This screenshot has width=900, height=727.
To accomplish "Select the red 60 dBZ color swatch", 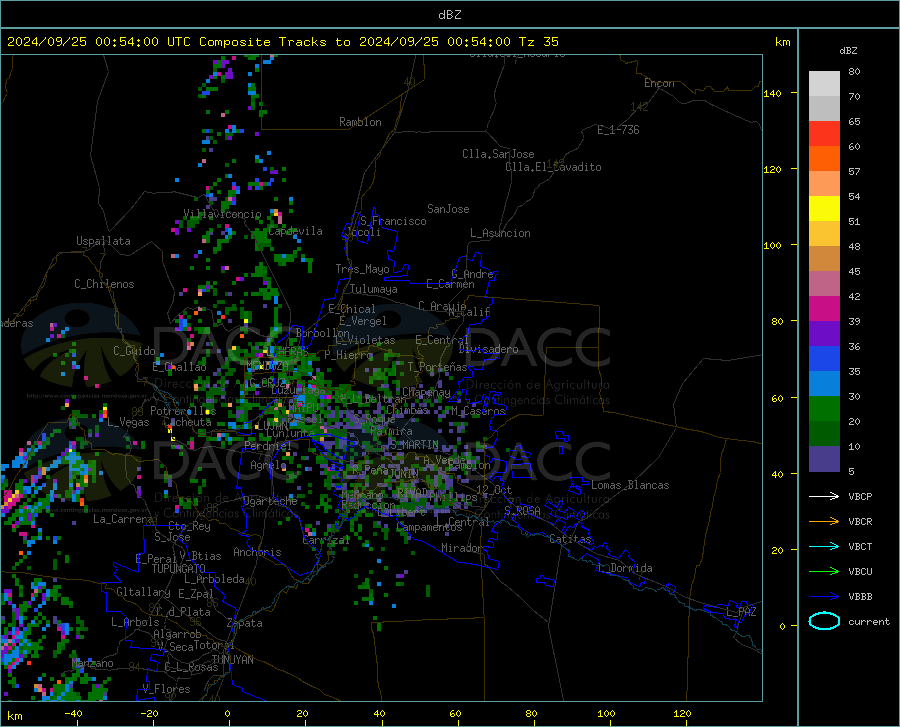I will (824, 134).
